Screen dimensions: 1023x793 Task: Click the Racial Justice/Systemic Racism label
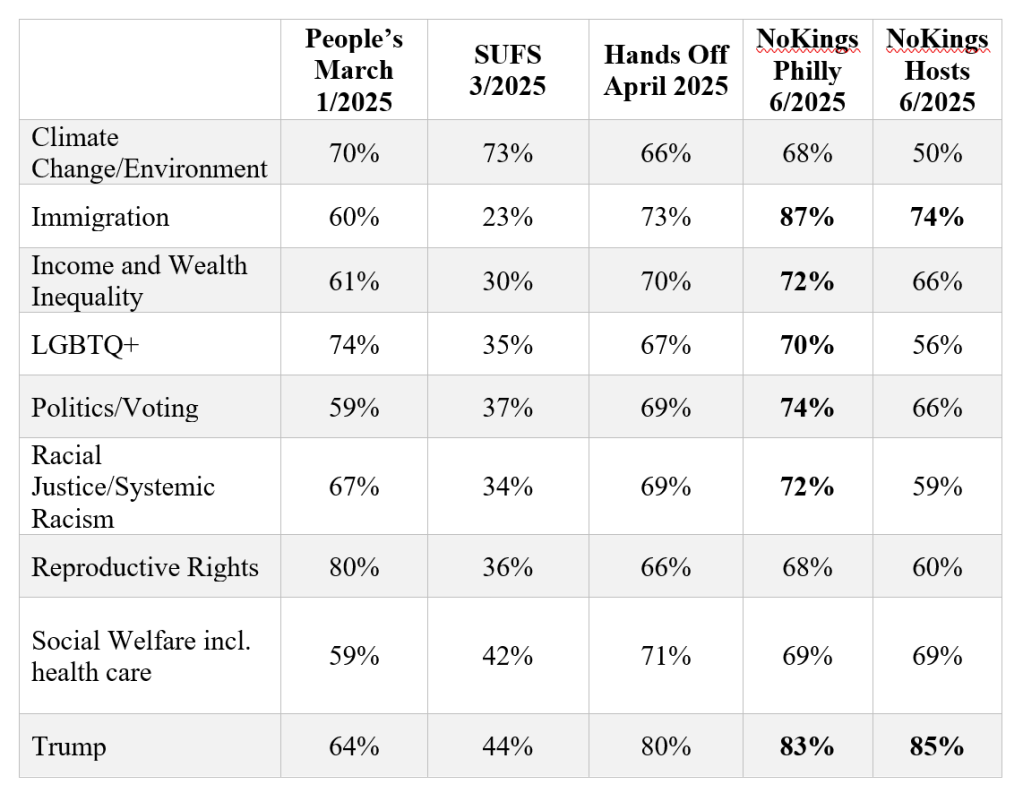click(123, 487)
